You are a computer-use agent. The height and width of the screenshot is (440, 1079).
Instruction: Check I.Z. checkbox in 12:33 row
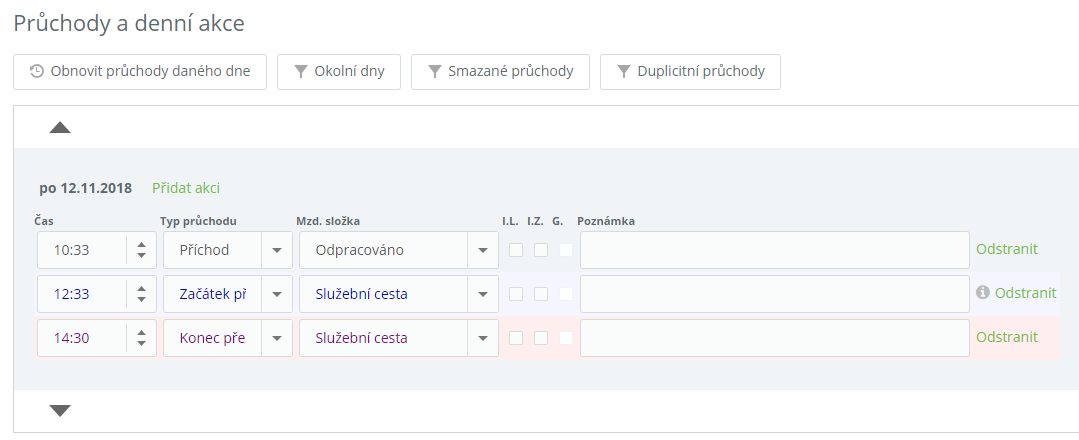point(541,294)
